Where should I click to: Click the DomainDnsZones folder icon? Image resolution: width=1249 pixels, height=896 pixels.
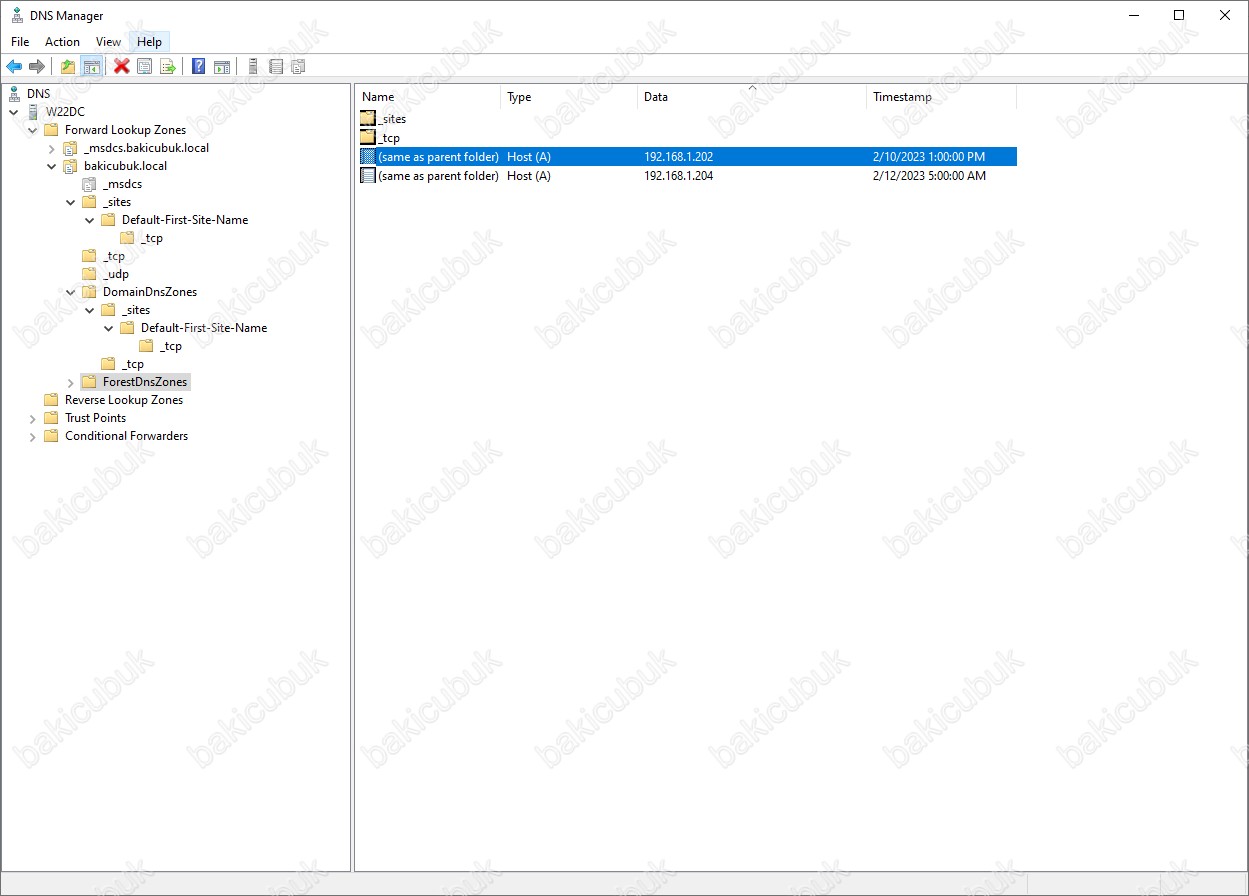click(89, 292)
